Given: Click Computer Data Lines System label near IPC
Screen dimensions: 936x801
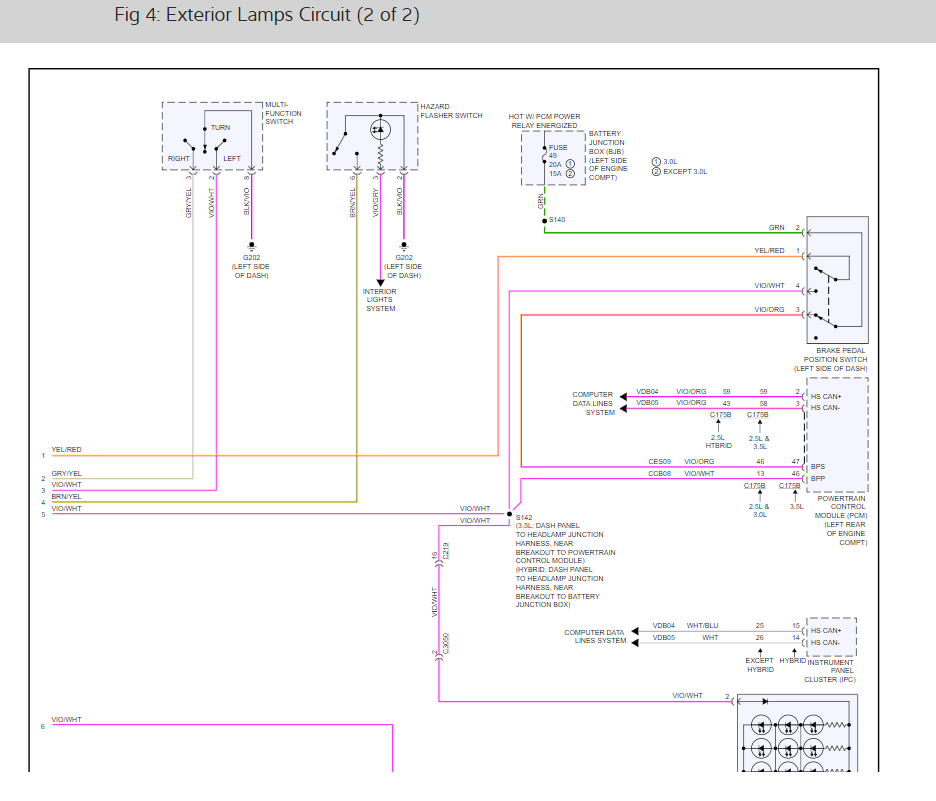Looking at the screenshot, I should [x=594, y=636].
